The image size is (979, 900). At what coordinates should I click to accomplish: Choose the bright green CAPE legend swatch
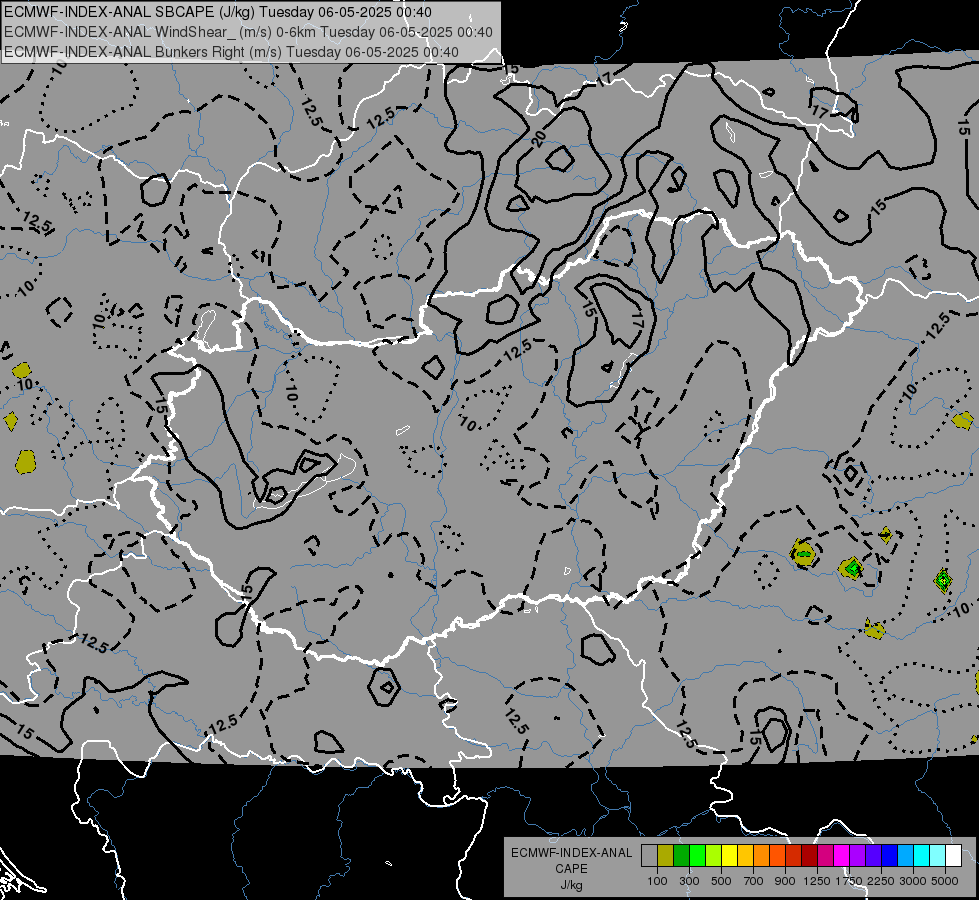coord(697,855)
